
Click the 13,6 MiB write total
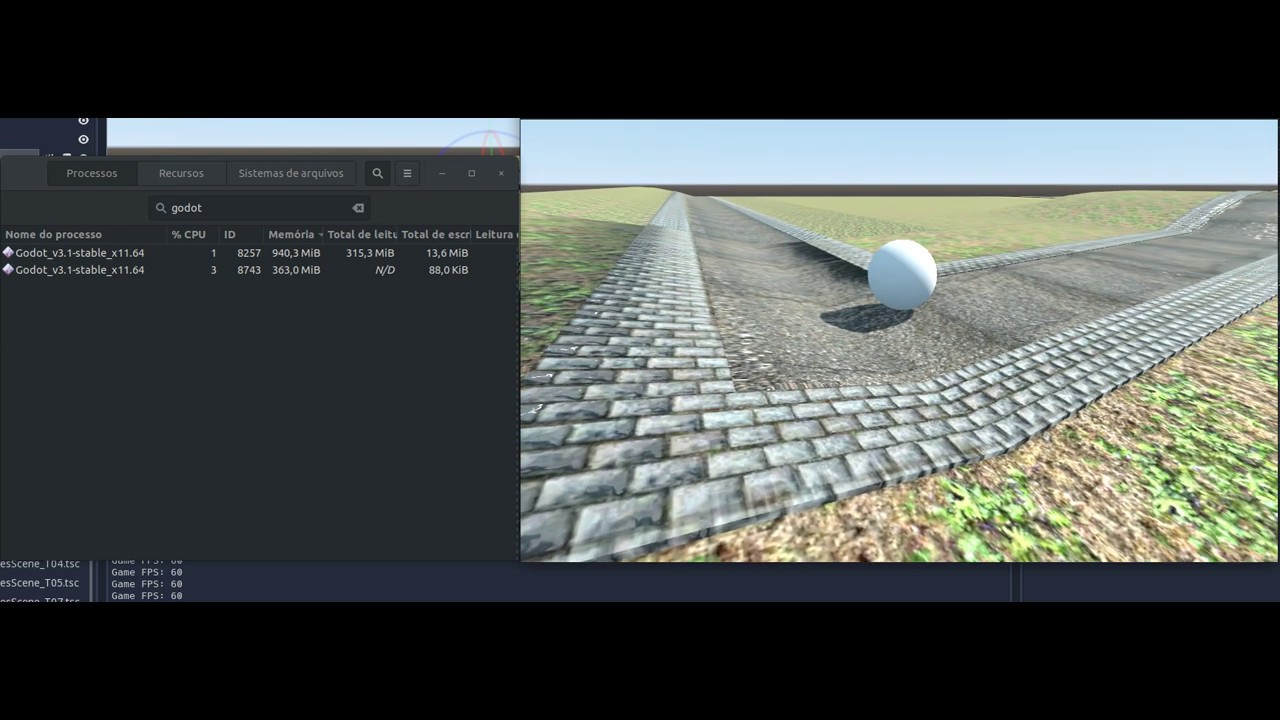447,253
